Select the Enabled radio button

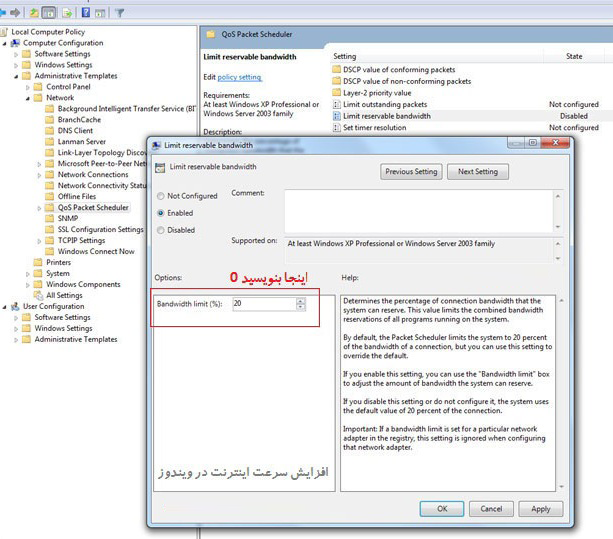(160, 213)
